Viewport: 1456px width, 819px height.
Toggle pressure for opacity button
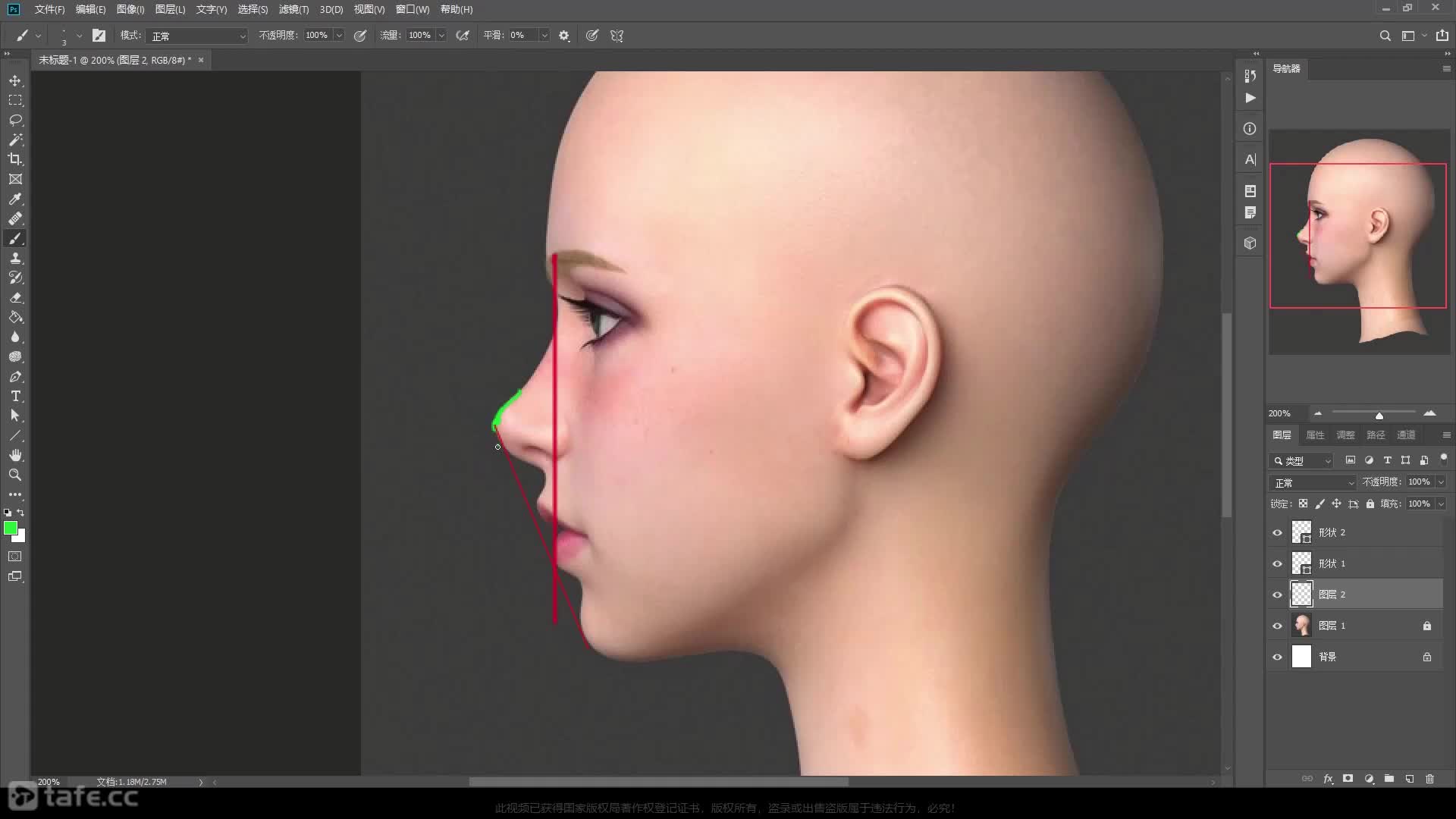coord(360,36)
